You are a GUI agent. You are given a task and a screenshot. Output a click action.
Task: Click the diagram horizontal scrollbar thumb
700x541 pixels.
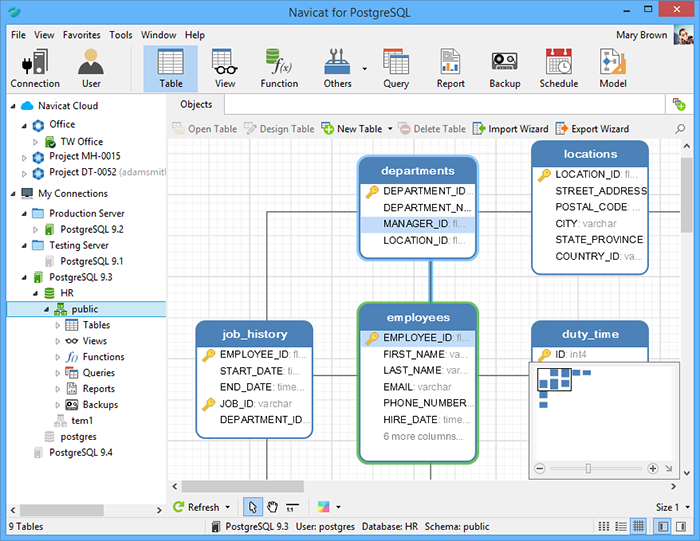242,487
